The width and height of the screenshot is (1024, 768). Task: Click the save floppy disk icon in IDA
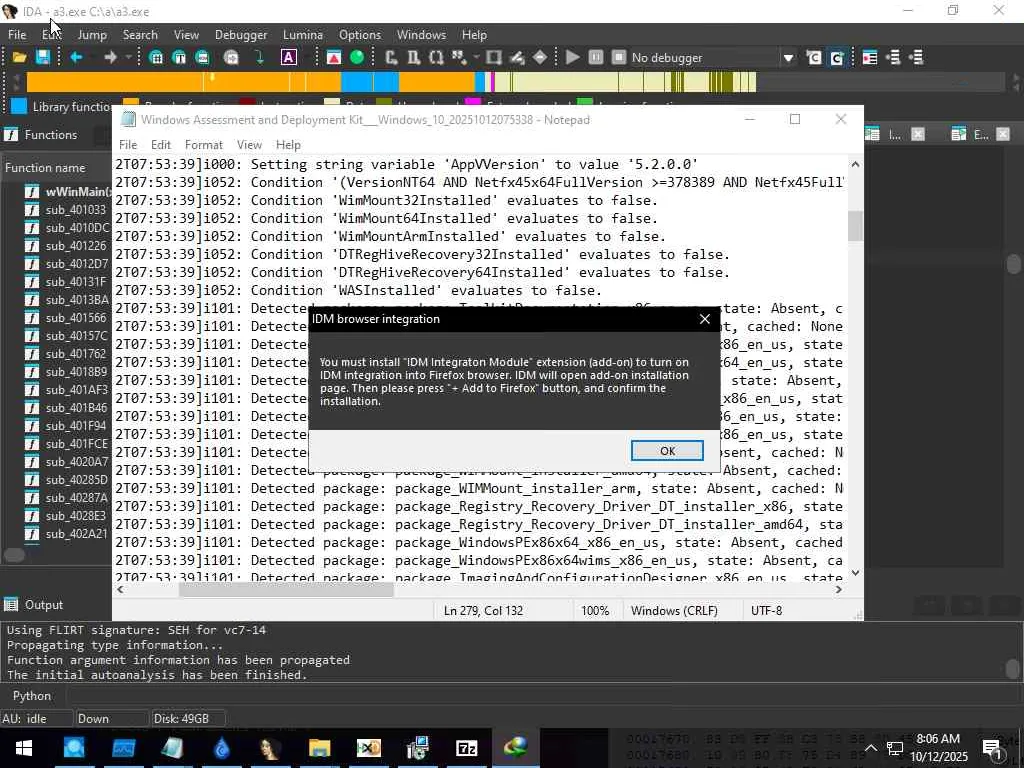point(43,57)
